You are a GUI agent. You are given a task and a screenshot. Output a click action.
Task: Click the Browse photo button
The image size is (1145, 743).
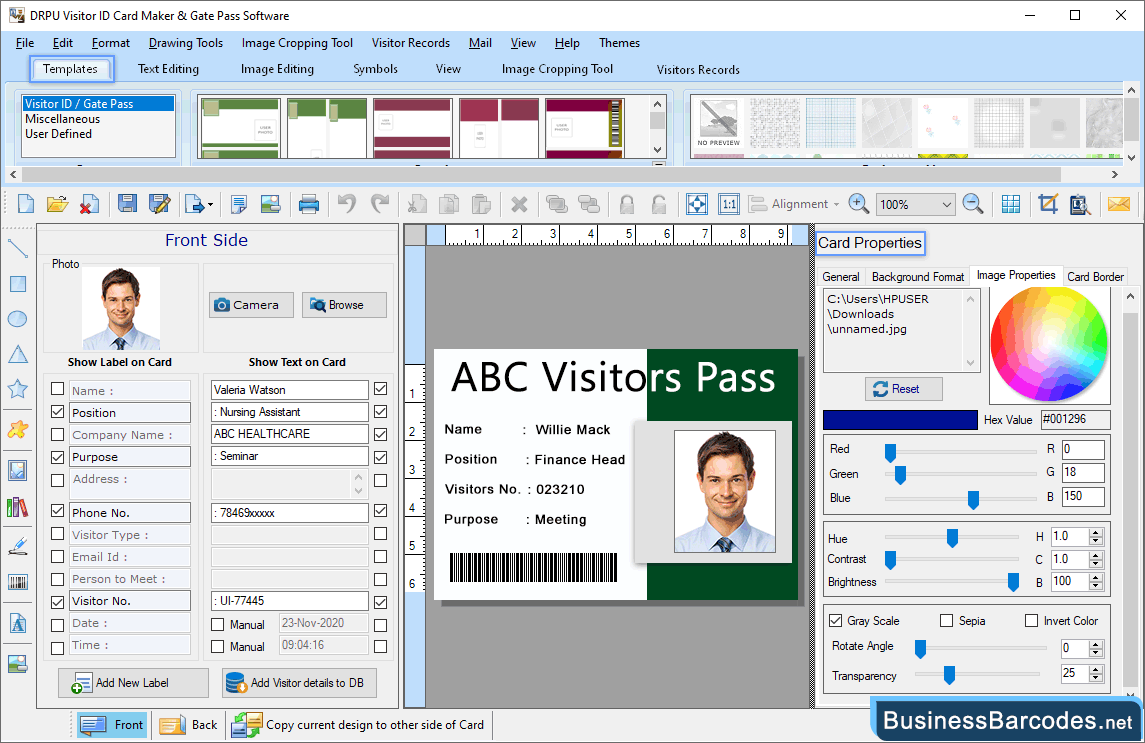344,305
